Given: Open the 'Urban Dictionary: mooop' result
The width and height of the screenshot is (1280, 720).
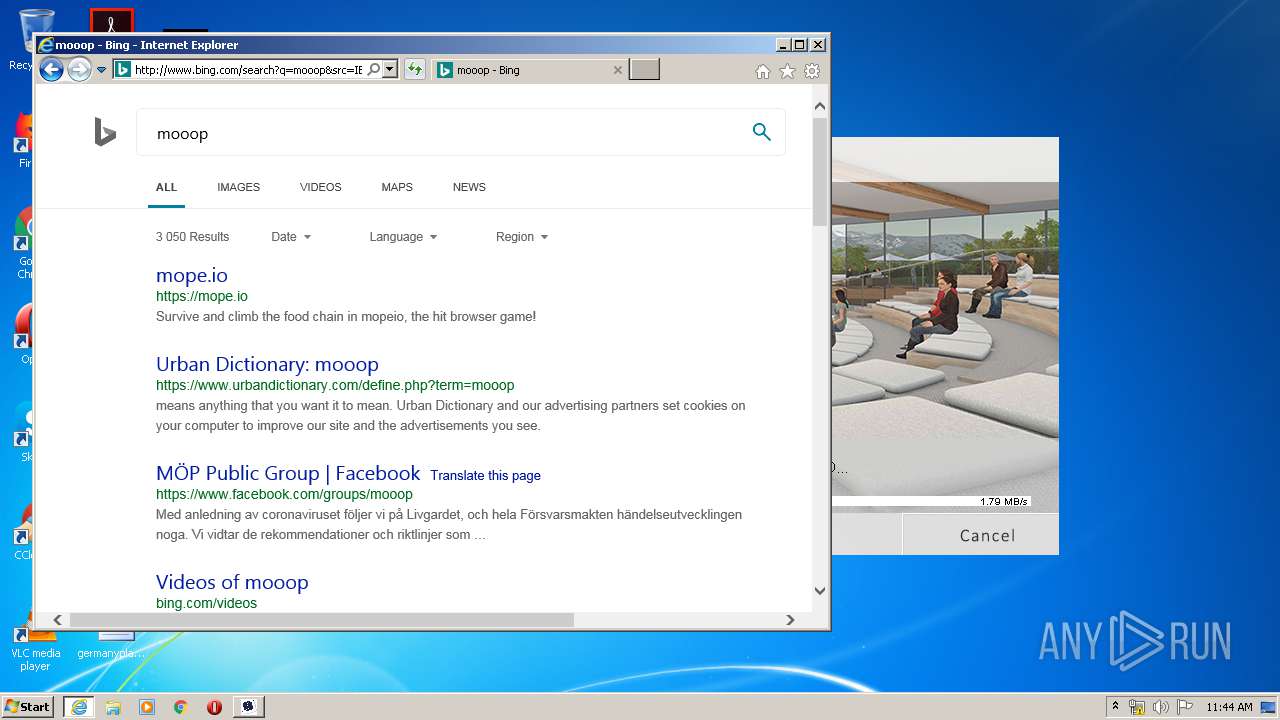Looking at the screenshot, I should pos(267,364).
